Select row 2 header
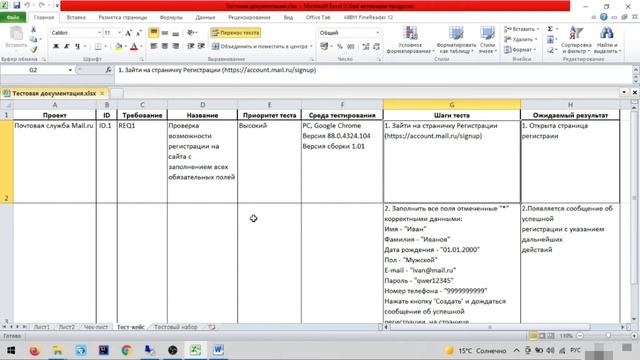The width and height of the screenshot is (640, 360). [6, 161]
